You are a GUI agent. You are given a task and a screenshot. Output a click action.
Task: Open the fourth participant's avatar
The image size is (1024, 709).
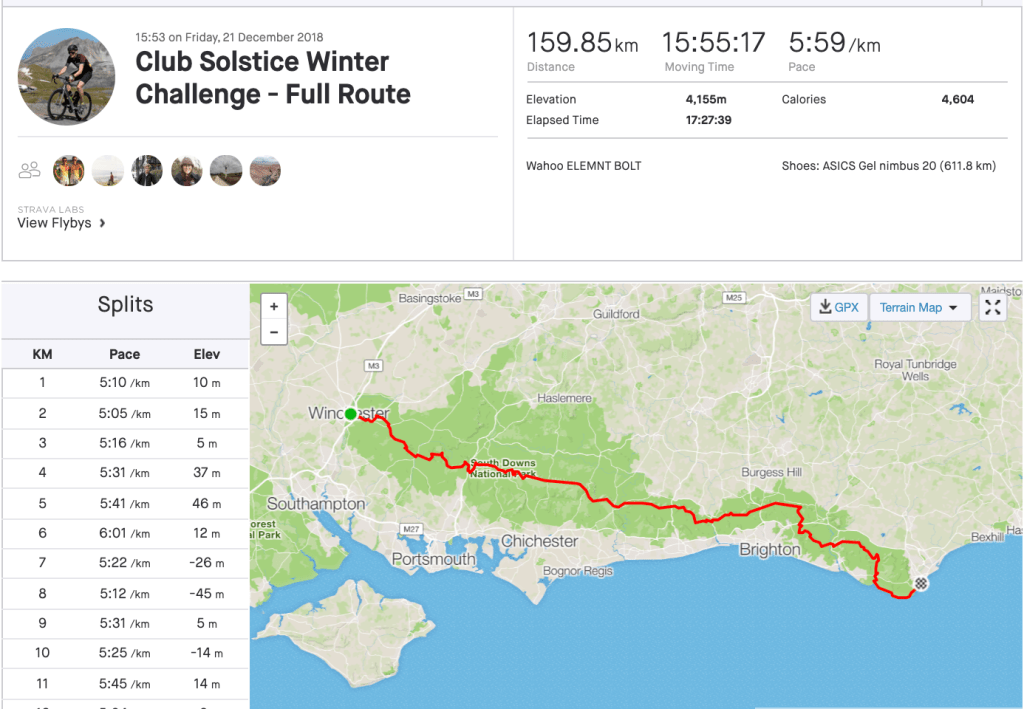(x=187, y=170)
